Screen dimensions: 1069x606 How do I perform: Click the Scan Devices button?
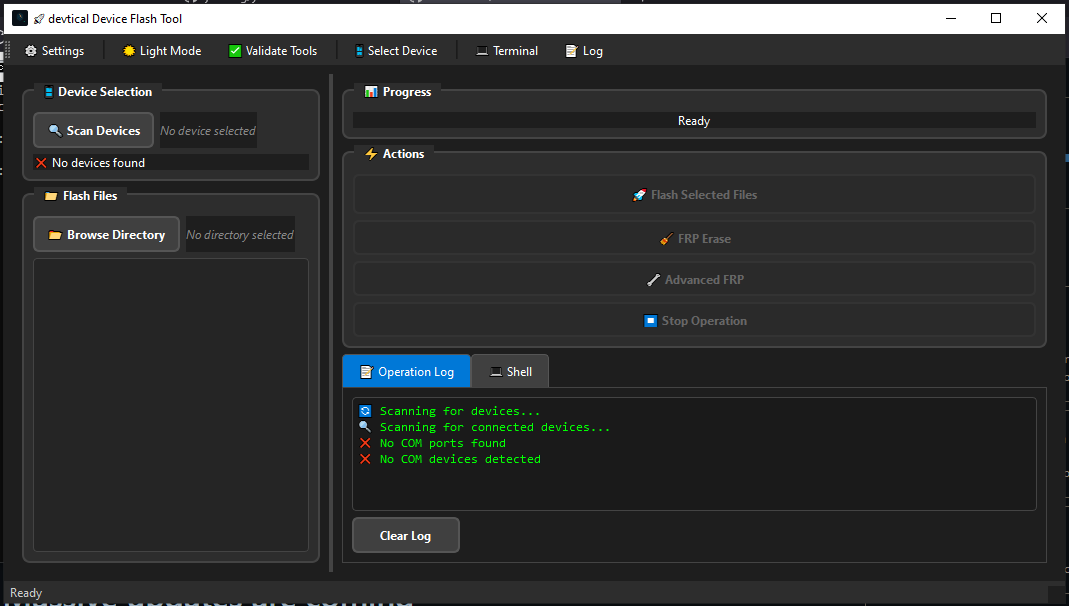point(93,130)
